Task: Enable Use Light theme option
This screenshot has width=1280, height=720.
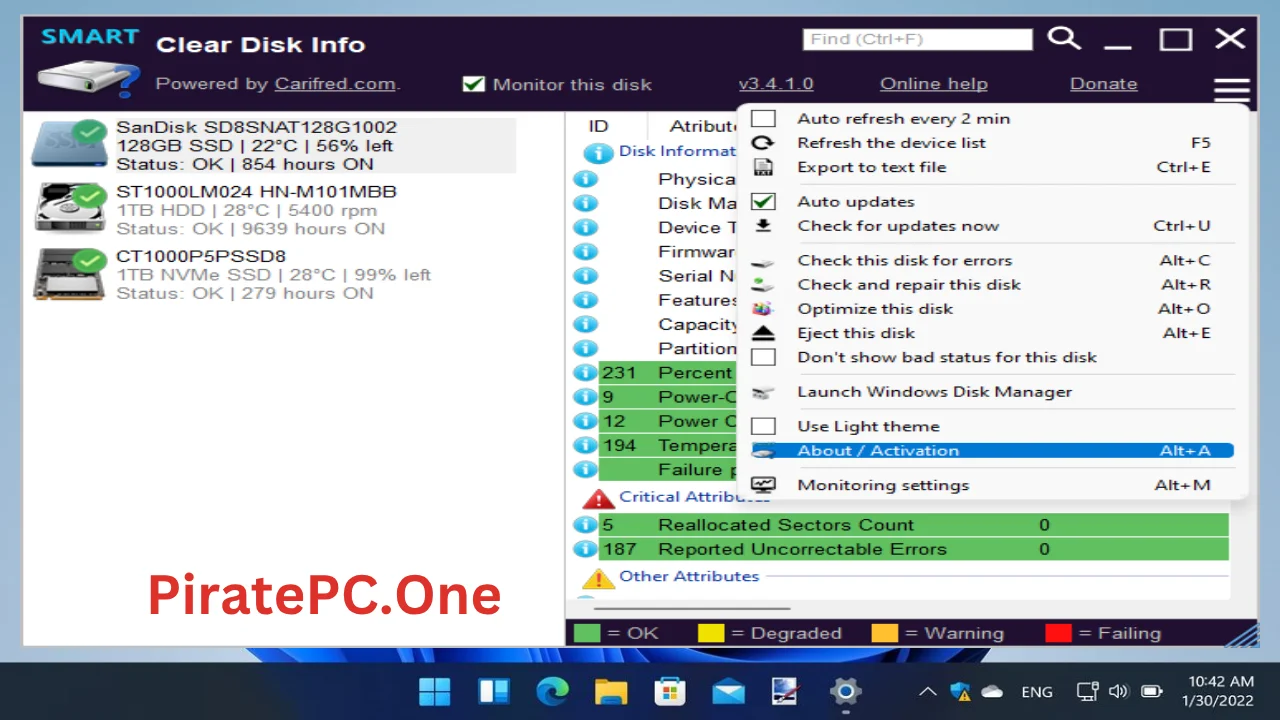Action: (763, 426)
